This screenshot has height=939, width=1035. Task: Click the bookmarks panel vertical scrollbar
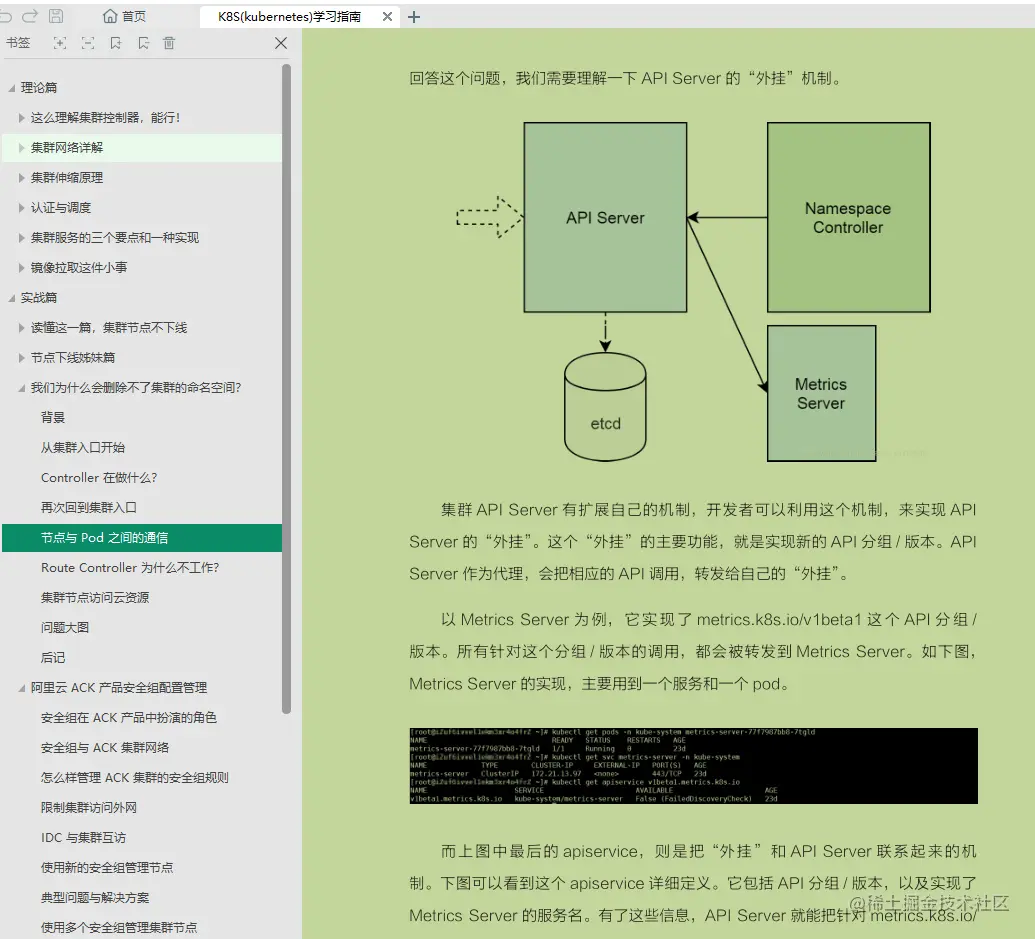pyautogui.click(x=286, y=389)
